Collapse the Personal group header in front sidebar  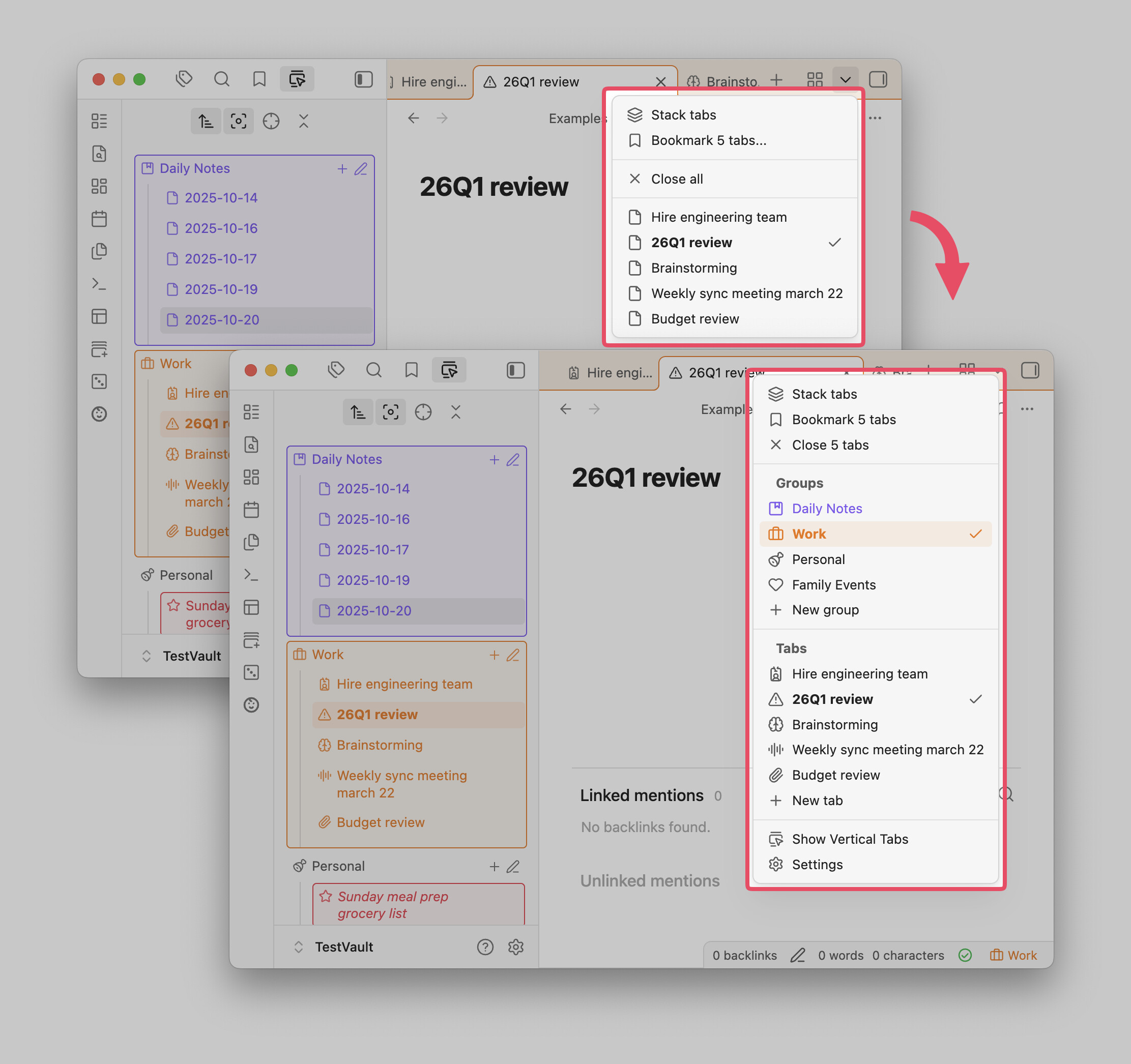click(x=338, y=866)
